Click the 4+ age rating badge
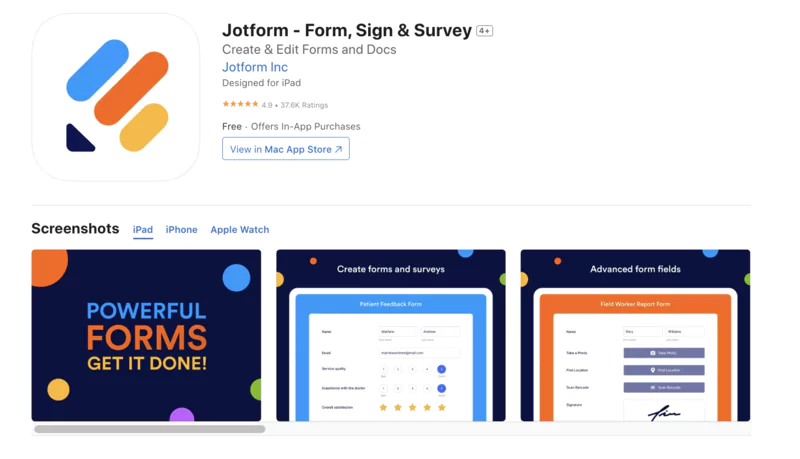 pos(484,31)
